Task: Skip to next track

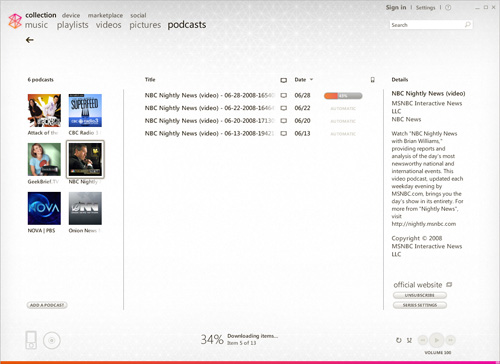Action: [450, 340]
